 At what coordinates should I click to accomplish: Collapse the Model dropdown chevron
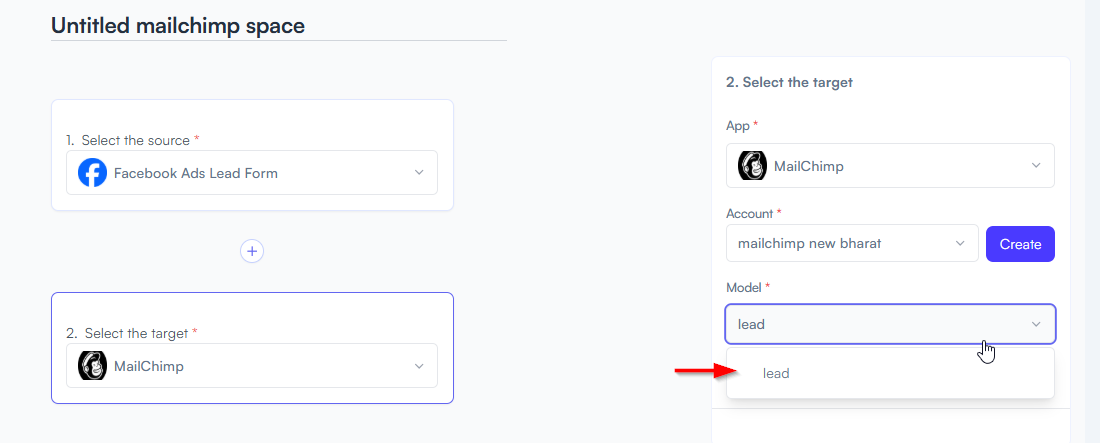1036,324
